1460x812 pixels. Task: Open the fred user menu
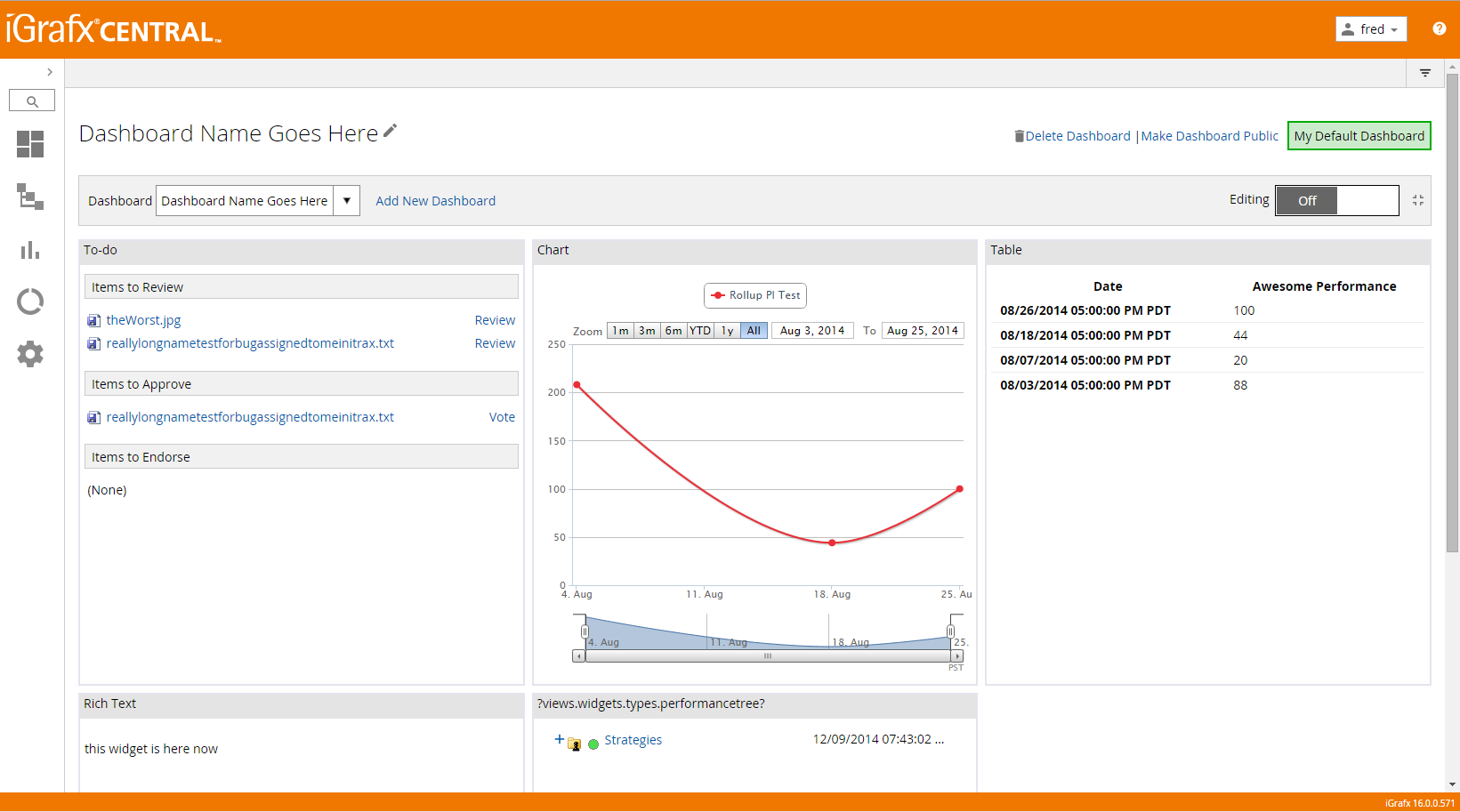pos(1371,29)
